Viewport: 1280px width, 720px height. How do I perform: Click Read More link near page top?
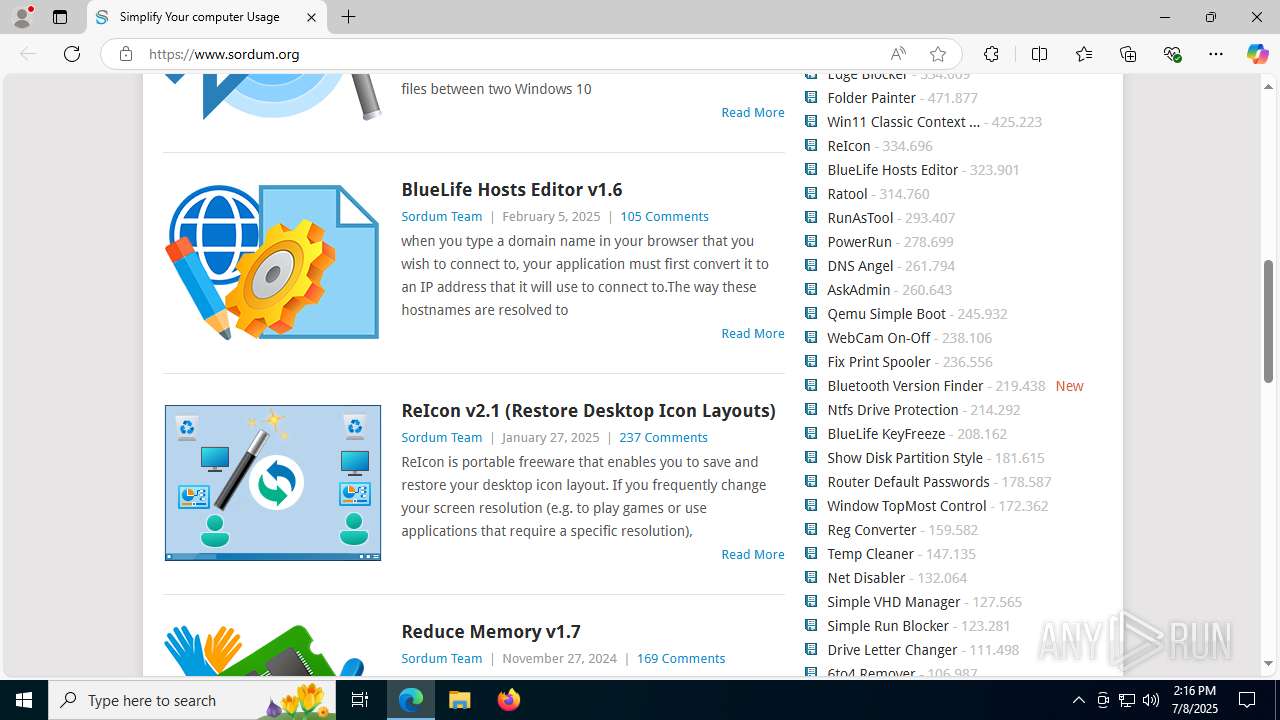(x=753, y=112)
